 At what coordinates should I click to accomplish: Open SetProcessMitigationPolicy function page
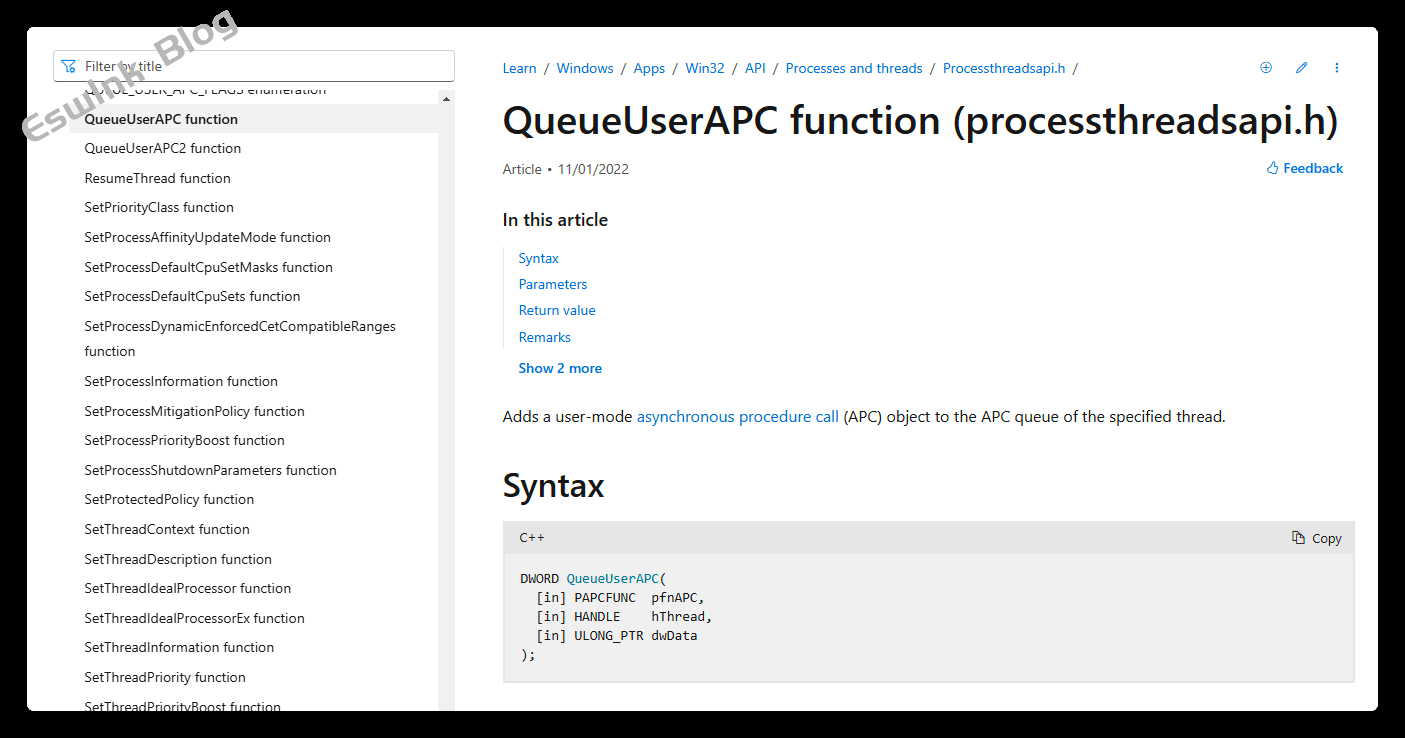[194, 411]
